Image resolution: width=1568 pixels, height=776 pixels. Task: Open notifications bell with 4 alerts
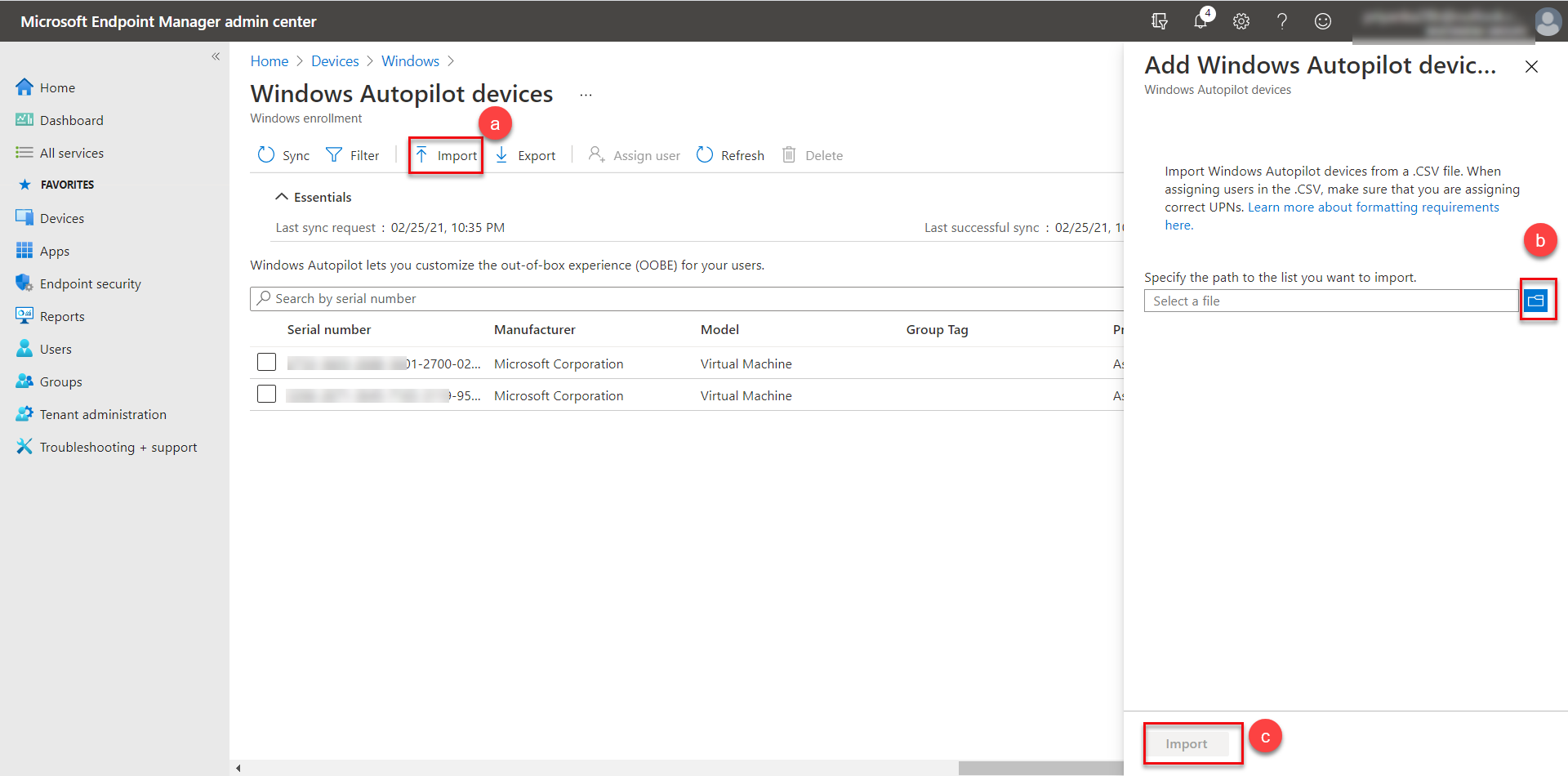[x=1200, y=20]
